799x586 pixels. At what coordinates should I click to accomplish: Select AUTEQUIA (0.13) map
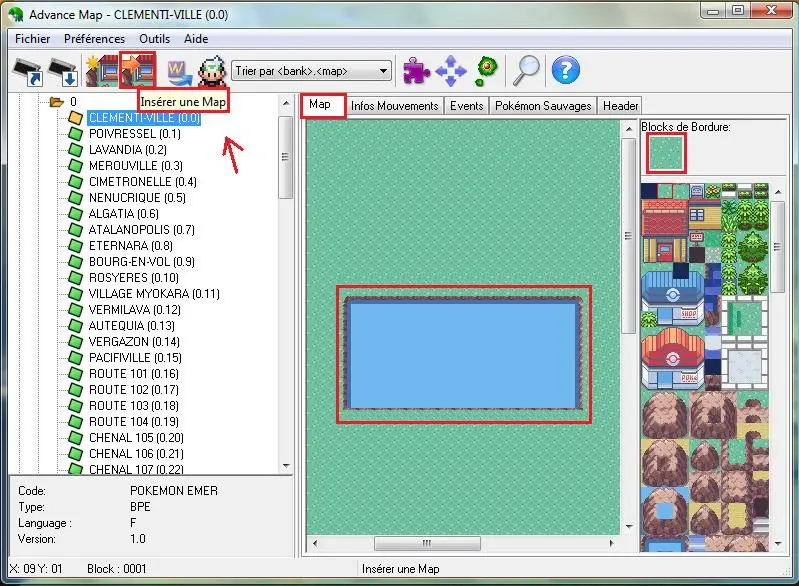[x=131, y=326]
